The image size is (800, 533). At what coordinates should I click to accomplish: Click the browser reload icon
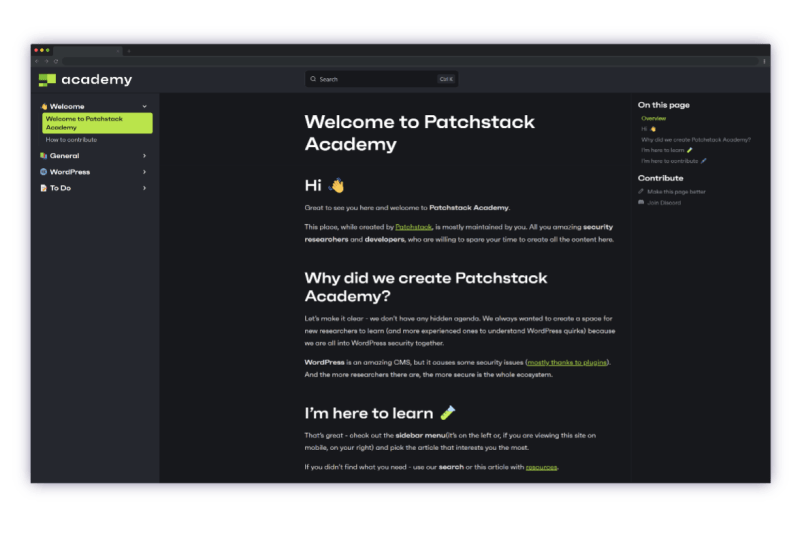pyautogui.click(x=56, y=61)
